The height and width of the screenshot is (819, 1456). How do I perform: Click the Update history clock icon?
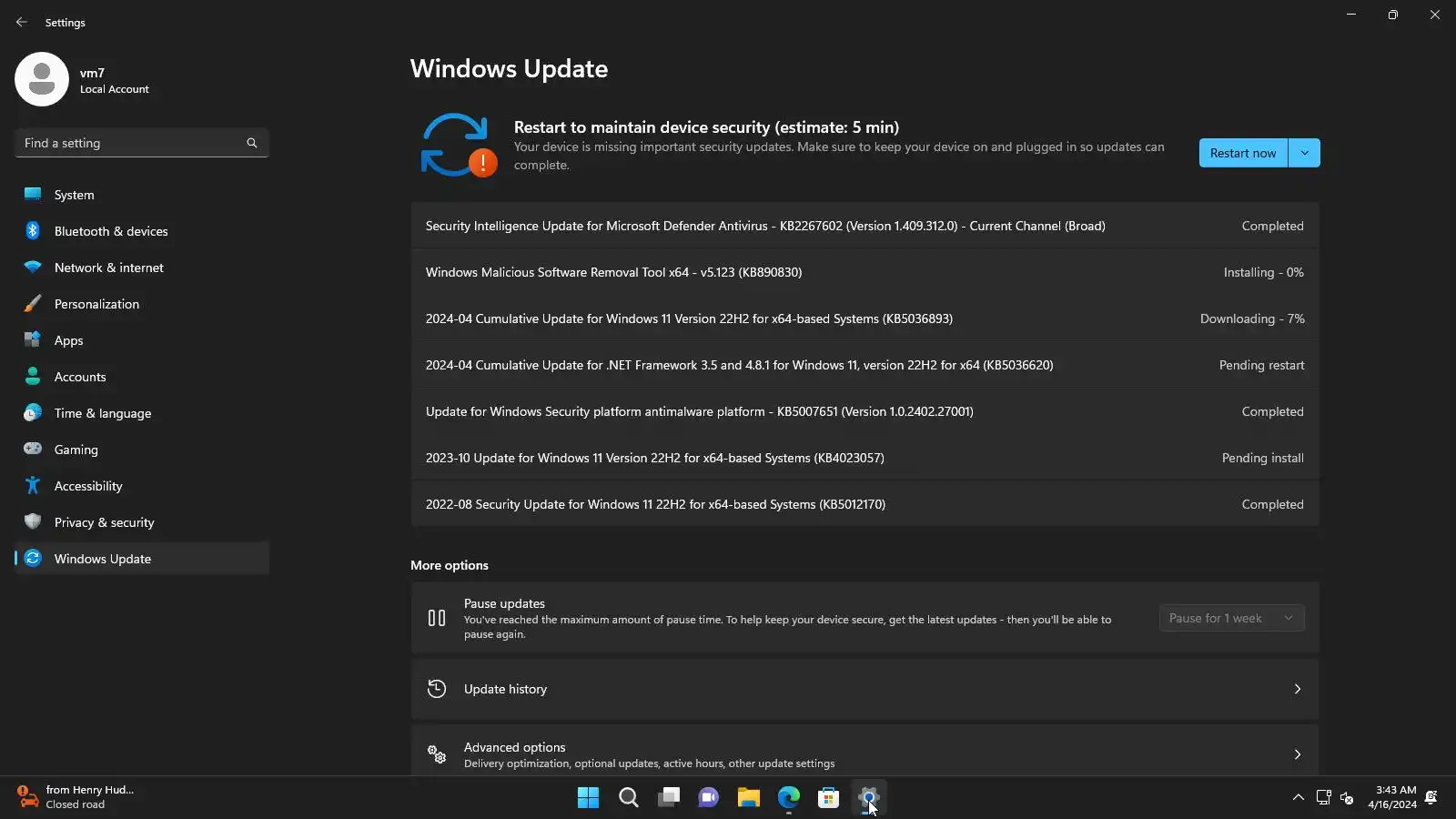pyautogui.click(x=437, y=689)
